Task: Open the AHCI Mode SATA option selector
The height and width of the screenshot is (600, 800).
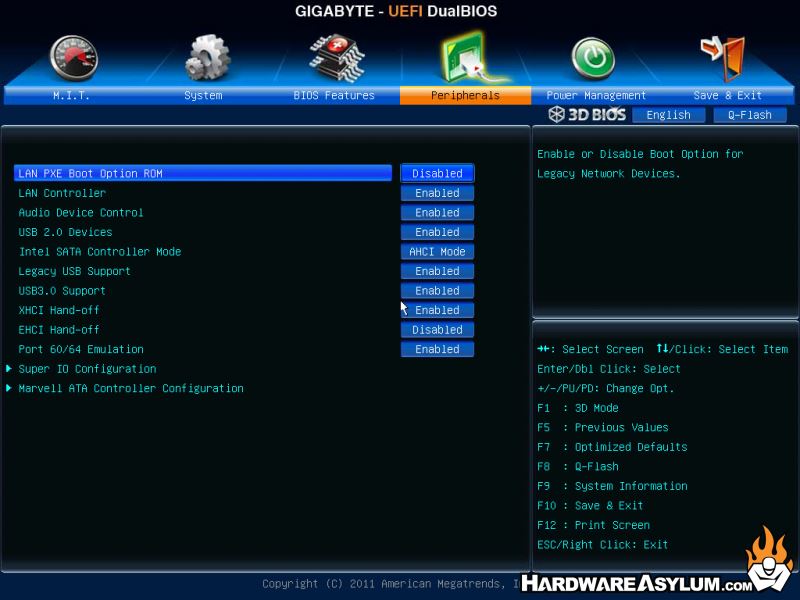Action: [x=437, y=252]
